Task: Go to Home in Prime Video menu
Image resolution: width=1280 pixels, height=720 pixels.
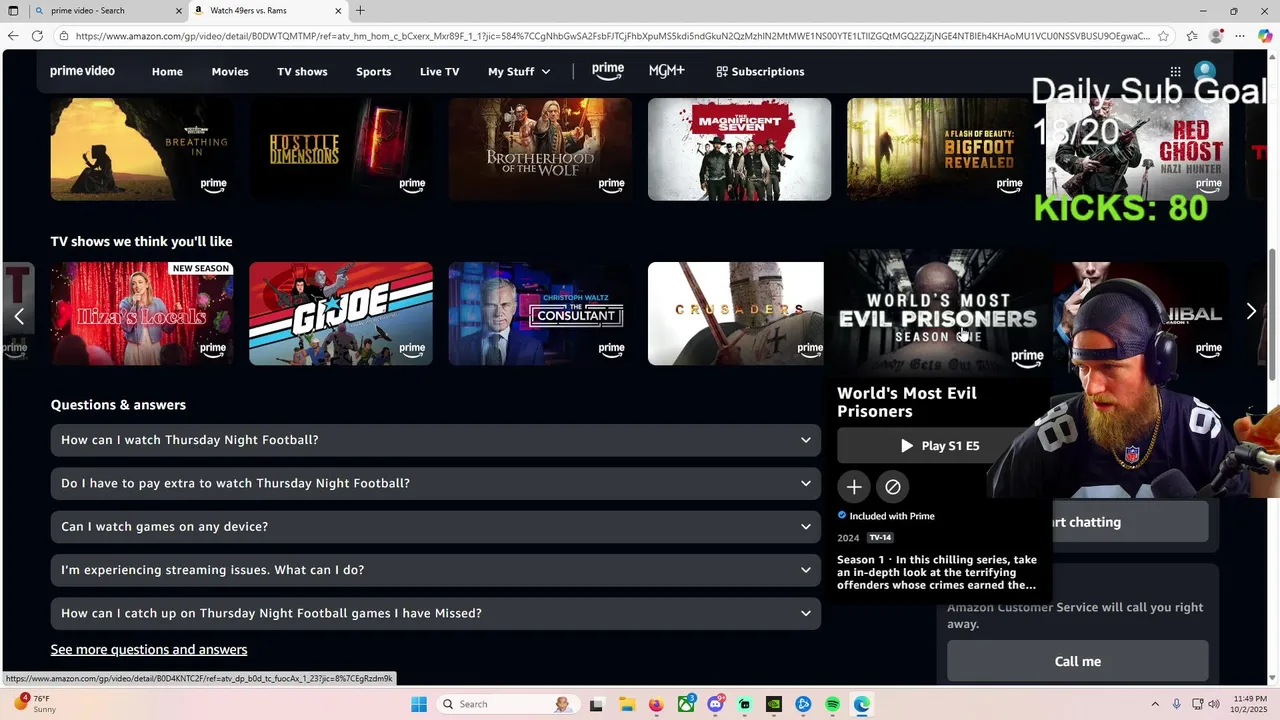Action: click(x=167, y=71)
